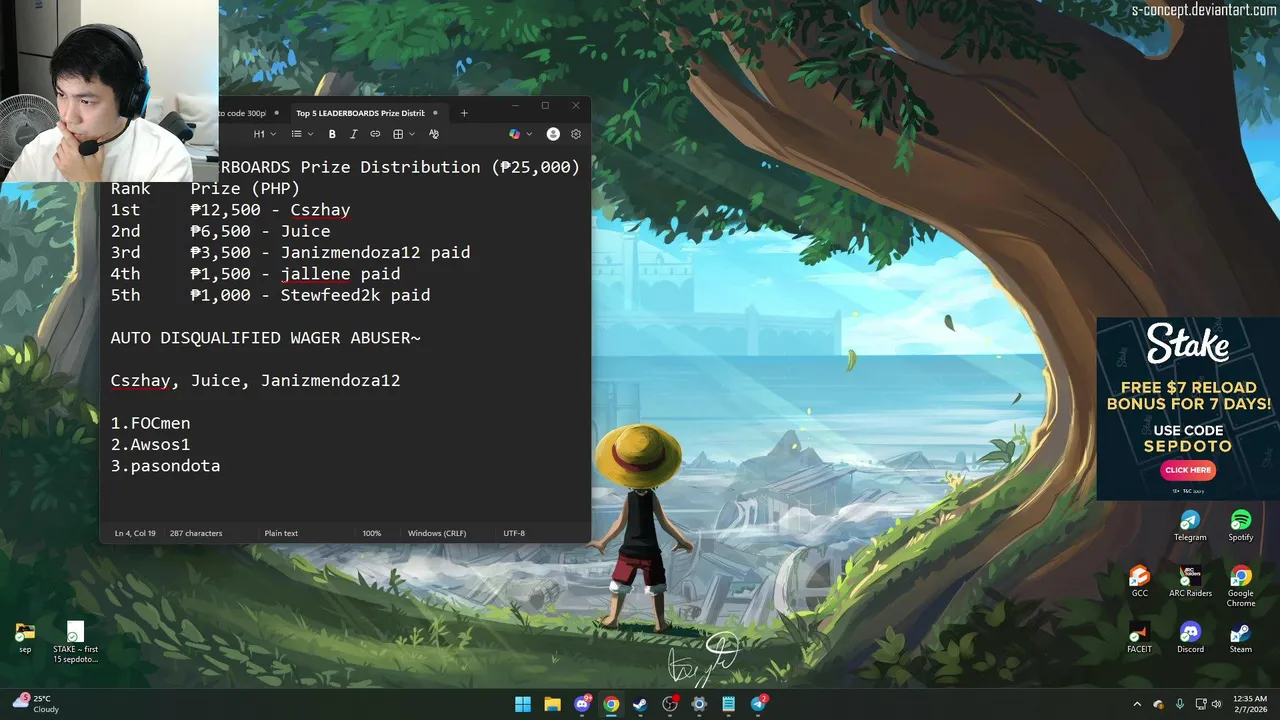Open Notepad settings gear
Screen dimensions: 1280x720
pyautogui.click(x=576, y=134)
